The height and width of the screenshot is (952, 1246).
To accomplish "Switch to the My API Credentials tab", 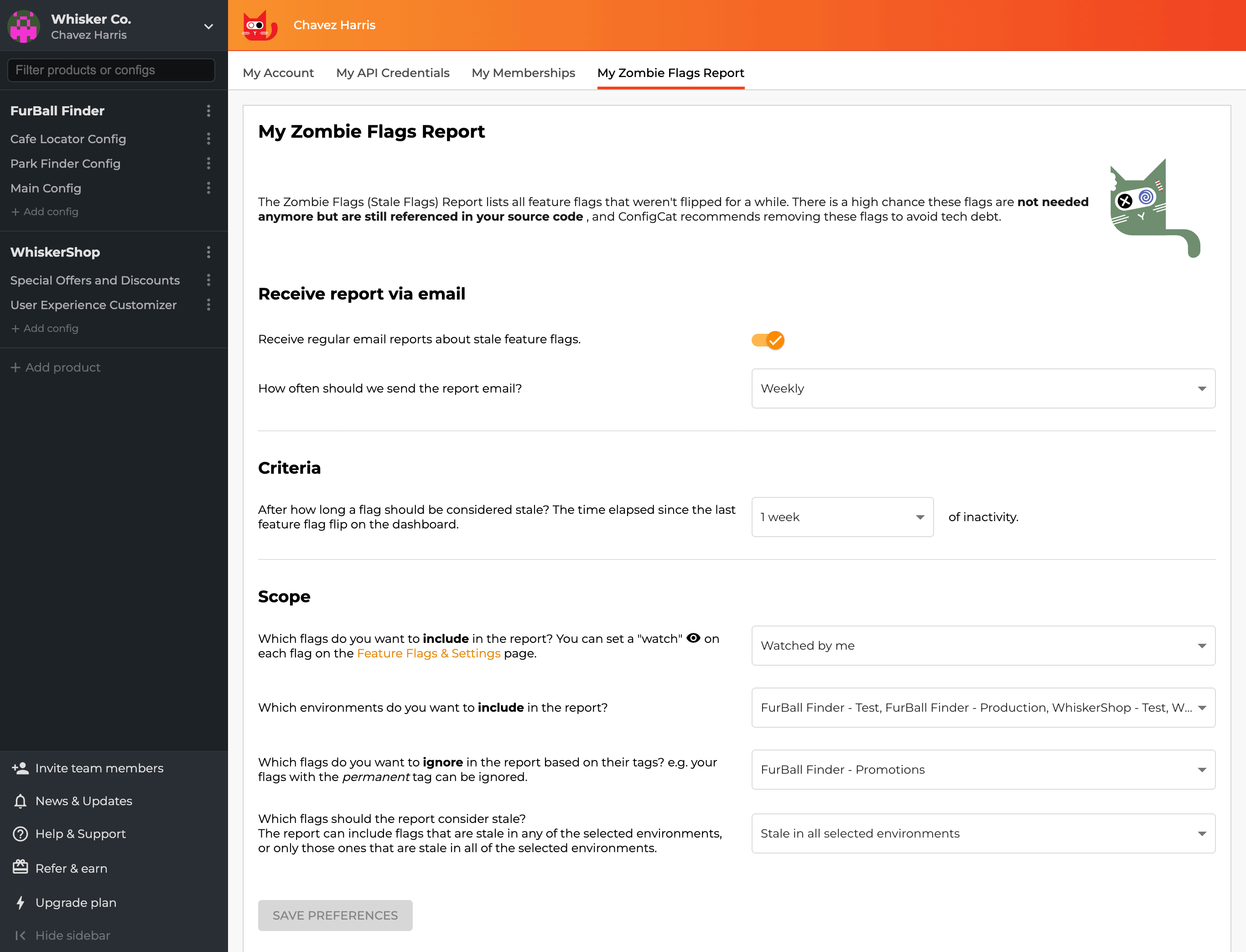I will click(x=393, y=73).
